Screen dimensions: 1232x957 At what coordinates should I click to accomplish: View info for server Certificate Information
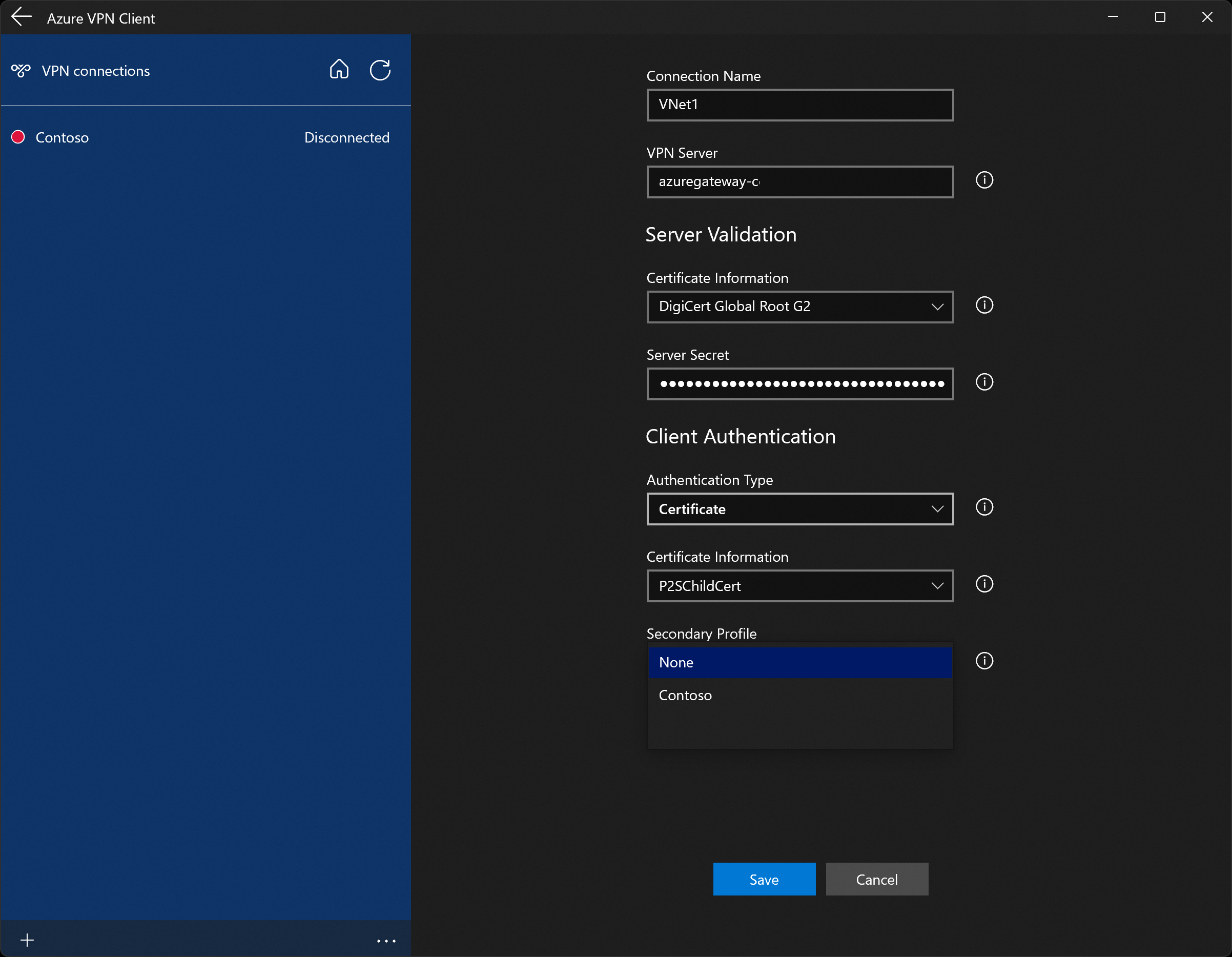point(984,304)
